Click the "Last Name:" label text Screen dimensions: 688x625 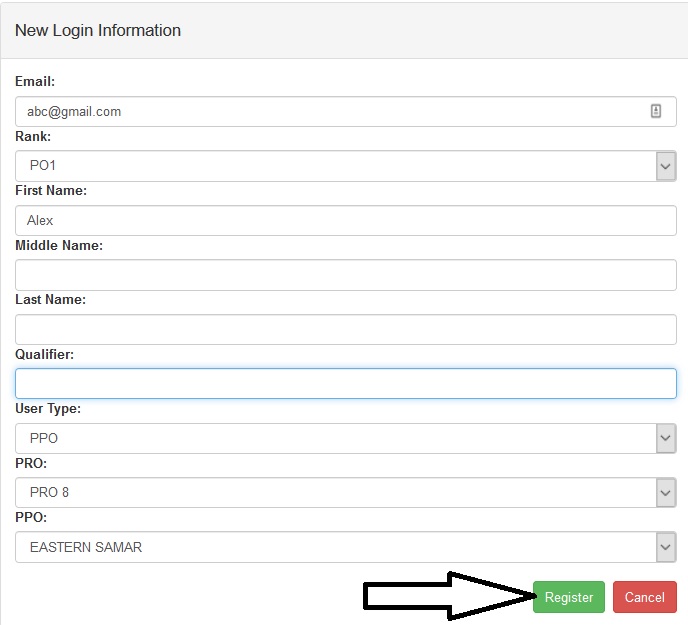pos(50,299)
